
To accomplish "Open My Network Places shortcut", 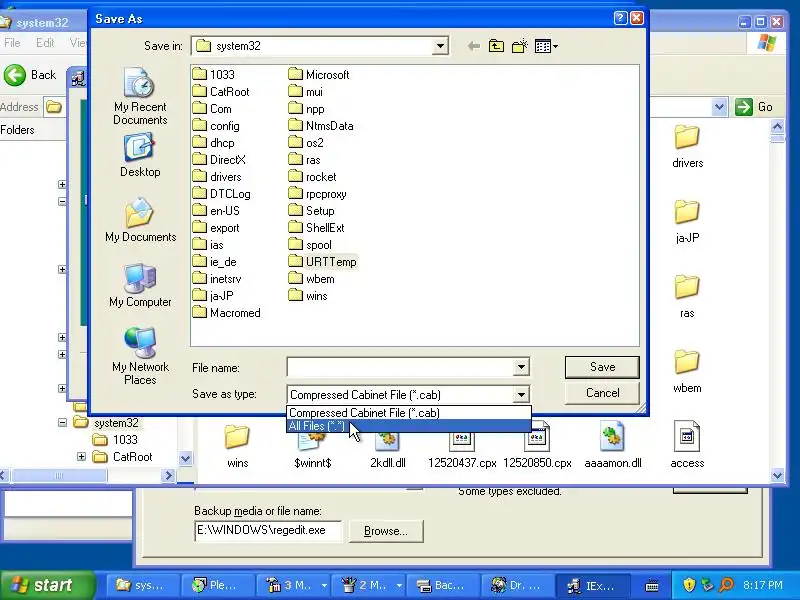I will pyautogui.click(x=140, y=356).
